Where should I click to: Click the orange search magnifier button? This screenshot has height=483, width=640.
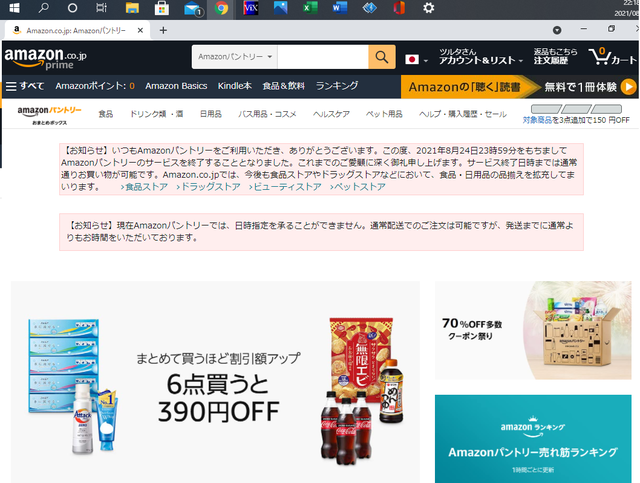tap(382, 57)
